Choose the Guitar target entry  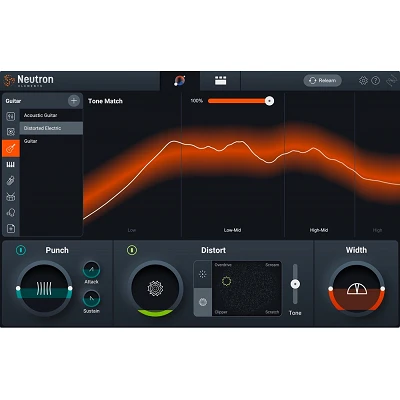coord(51,141)
